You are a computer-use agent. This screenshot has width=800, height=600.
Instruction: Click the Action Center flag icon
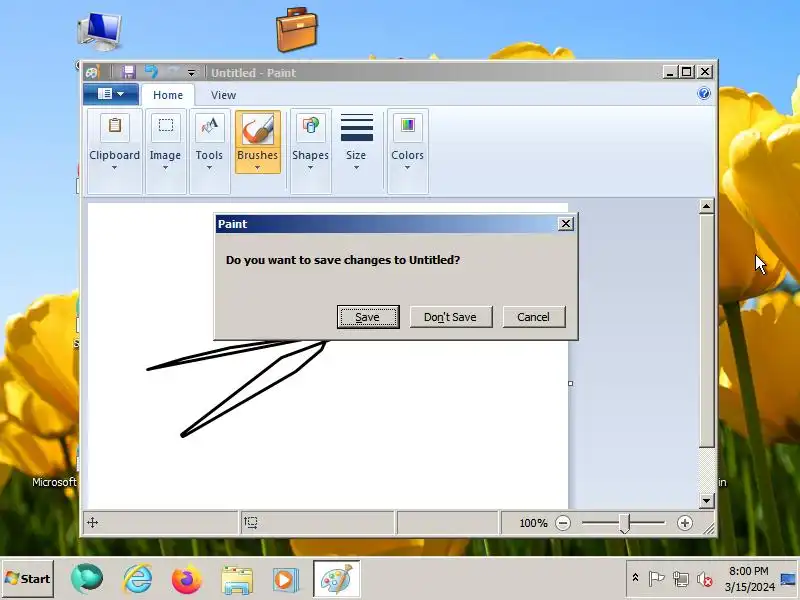pyautogui.click(x=656, y=579)
